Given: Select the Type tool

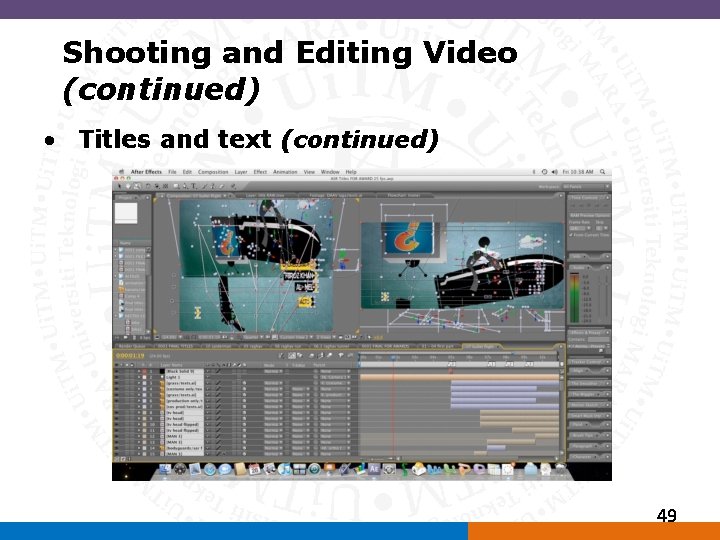Looking at the screenshot, I should coord(194,186).
